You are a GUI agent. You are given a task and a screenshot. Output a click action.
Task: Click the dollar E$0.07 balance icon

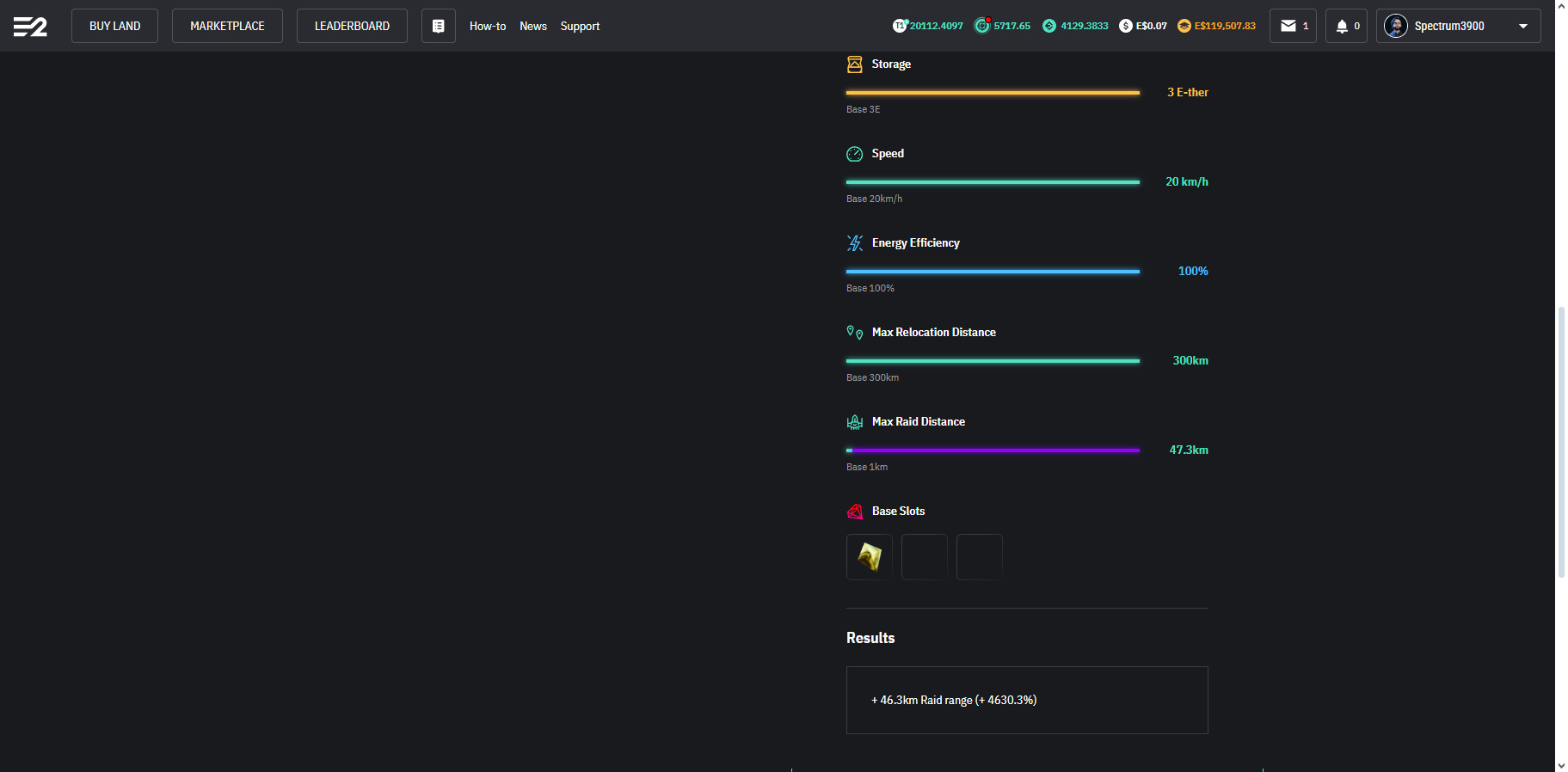coord(1125,26)
